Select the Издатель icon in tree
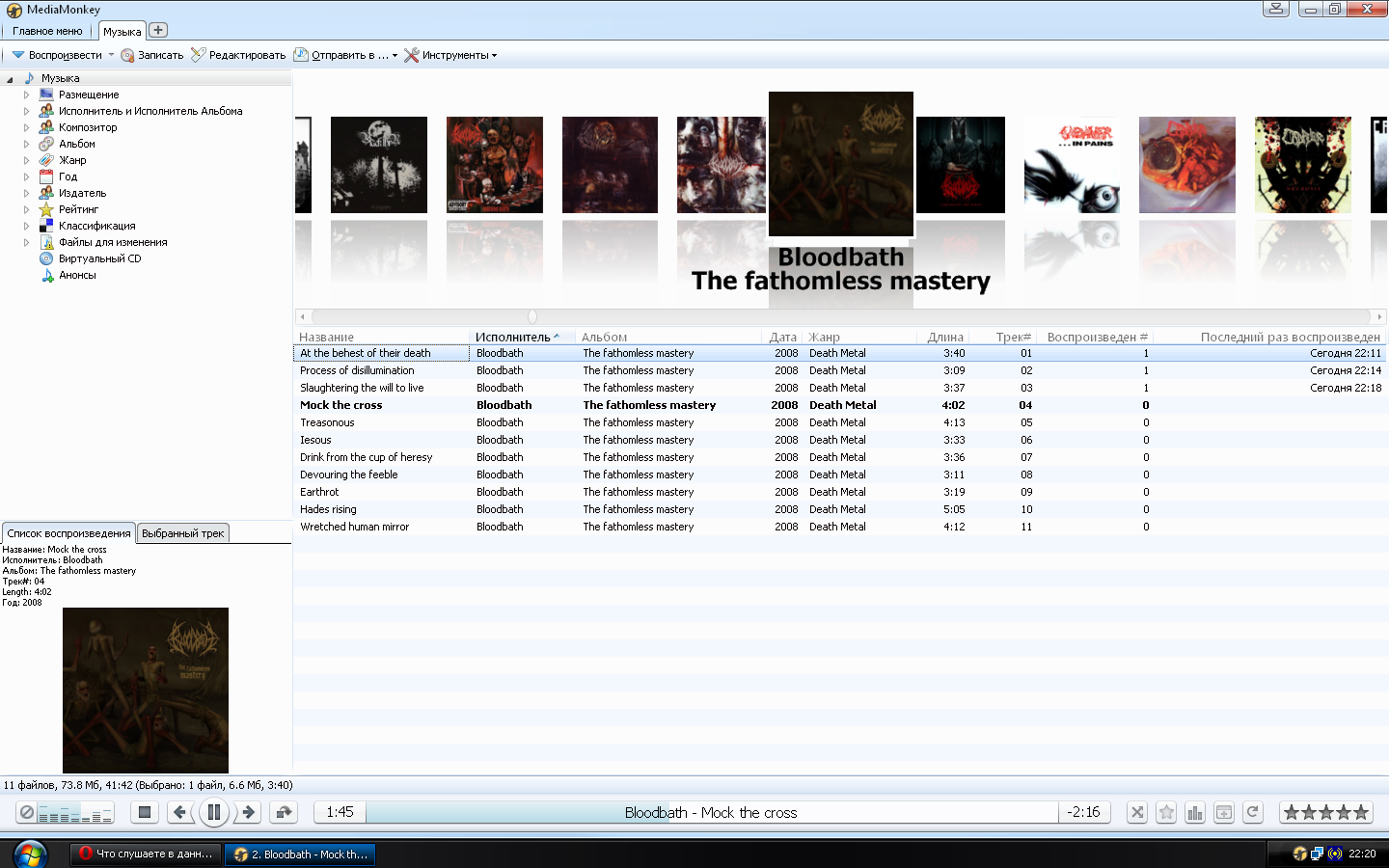 [46, 193]
